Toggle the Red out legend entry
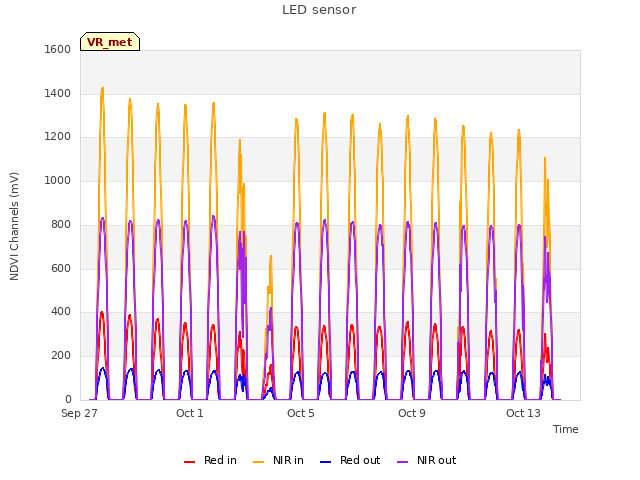 coord(350,460)
